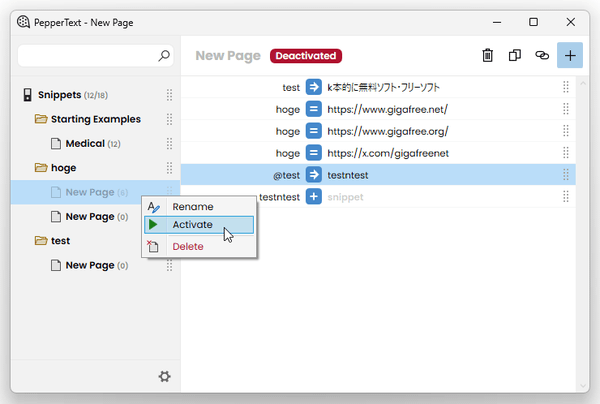This screenshot has height=404, width=600.
Task: Click the scroll up arrow of the snippet list
Action: (583, 83)
